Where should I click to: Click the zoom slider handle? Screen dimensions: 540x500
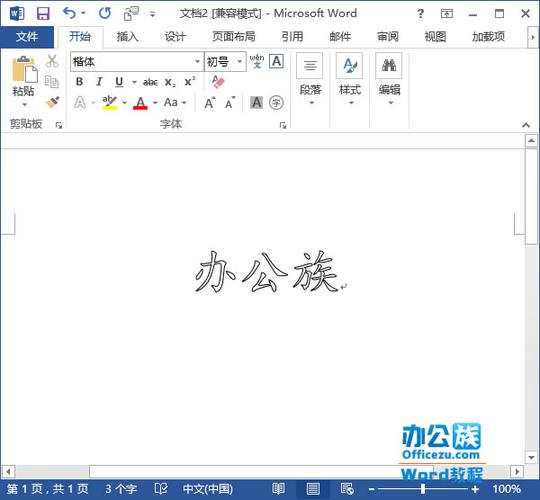point(423,489)
